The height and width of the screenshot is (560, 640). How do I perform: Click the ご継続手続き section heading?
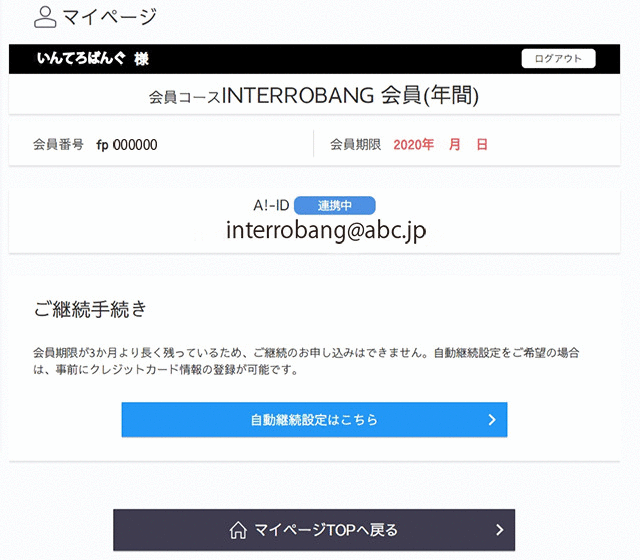pyautogui.click(x=90, y=309)
